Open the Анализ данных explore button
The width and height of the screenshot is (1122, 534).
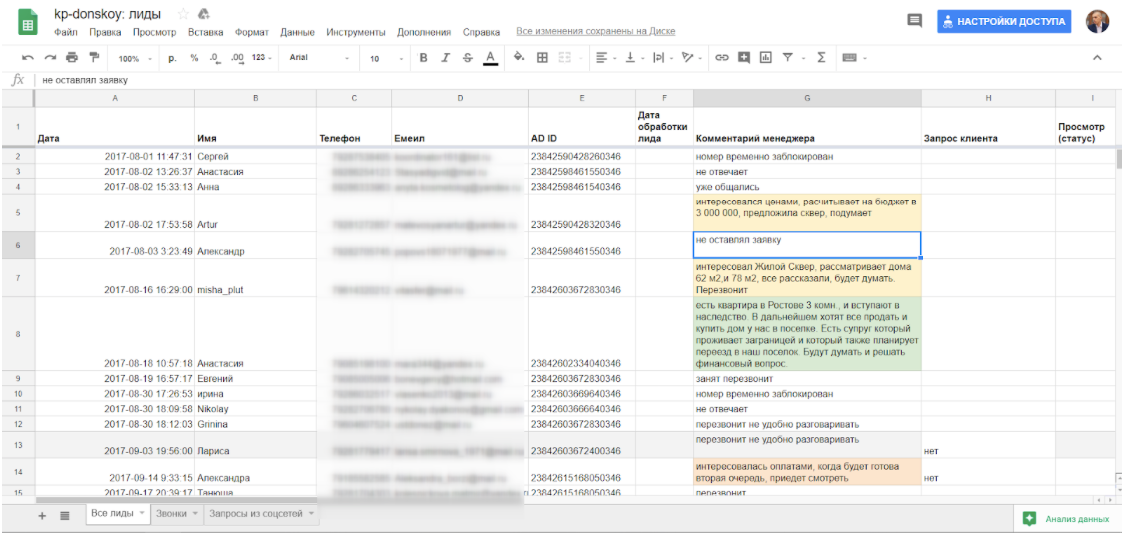(x=1066, y=519)
